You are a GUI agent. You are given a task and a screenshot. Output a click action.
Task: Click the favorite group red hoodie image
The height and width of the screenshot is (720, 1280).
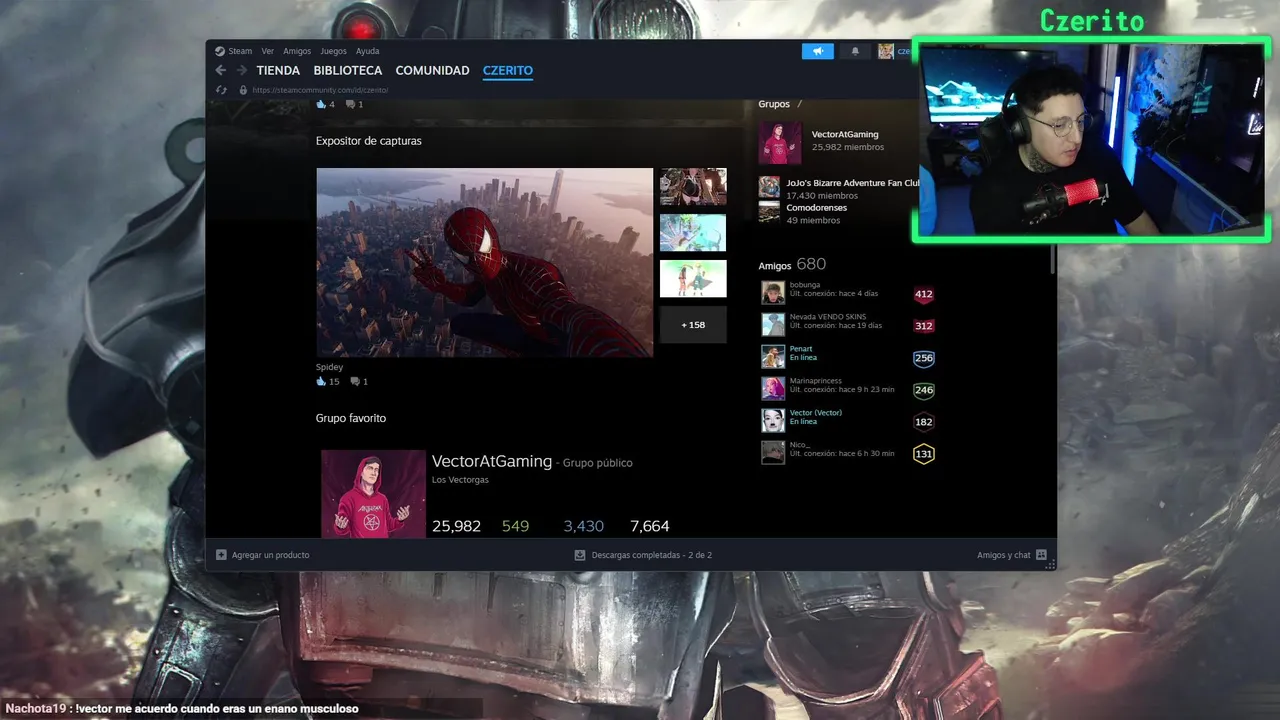(x=373, y=494)
